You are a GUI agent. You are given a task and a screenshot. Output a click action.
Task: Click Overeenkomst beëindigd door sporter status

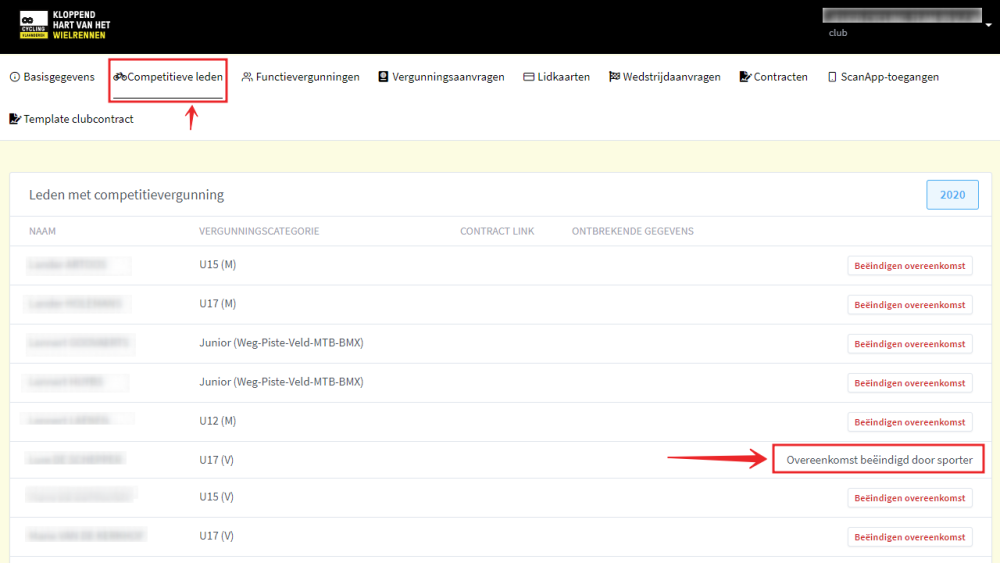click(x=879, y=460)
